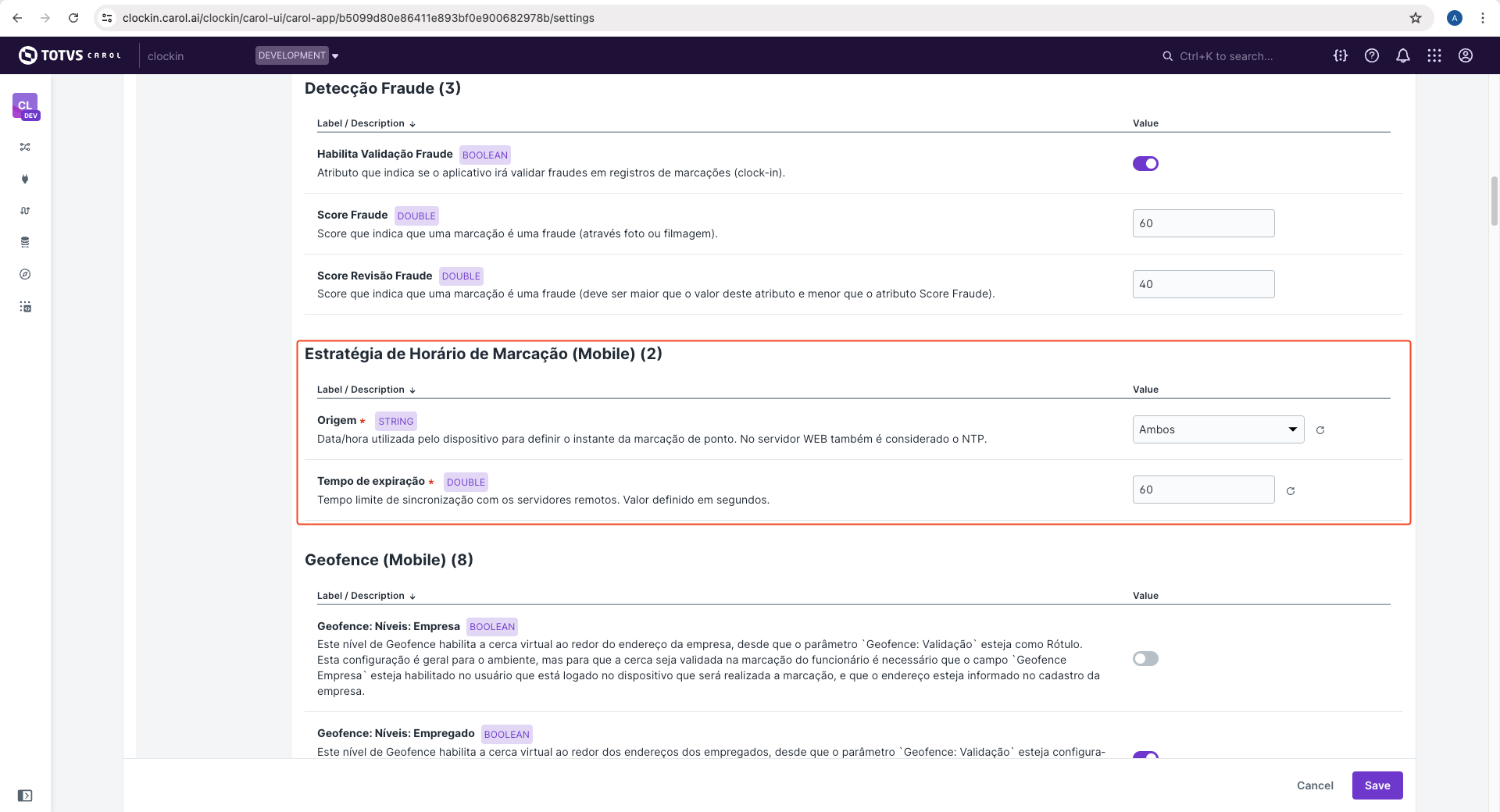
Task: Open the help question mark icon
Action: coord(1372,55)
